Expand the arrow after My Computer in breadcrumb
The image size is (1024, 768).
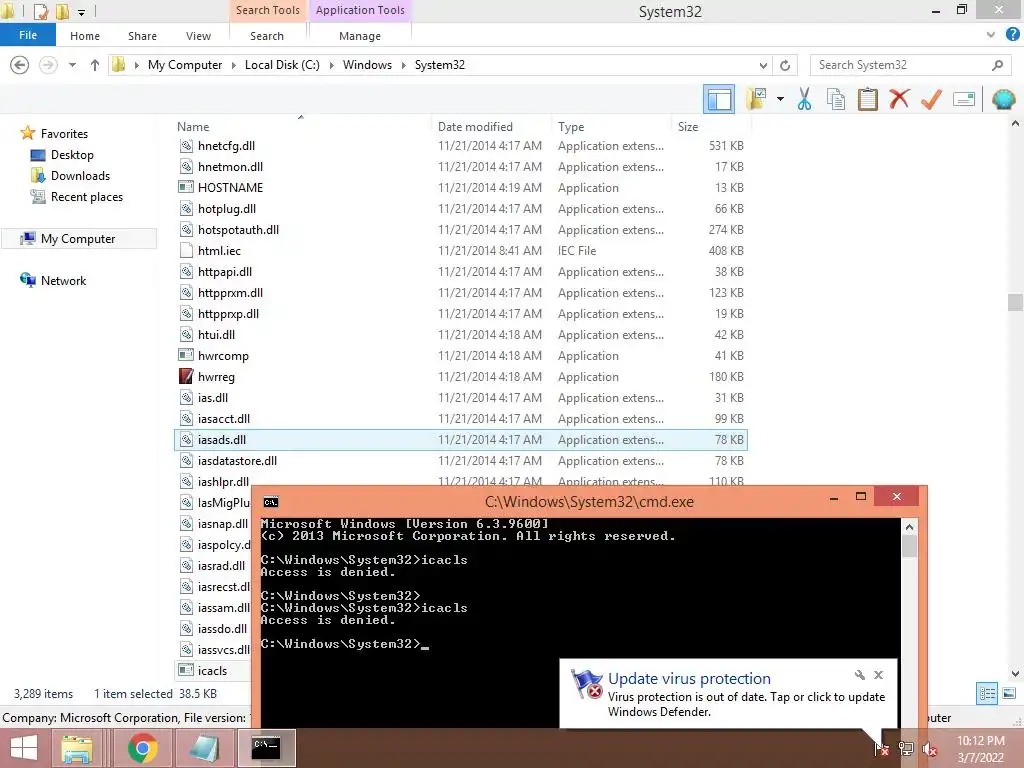click(234, 65)
